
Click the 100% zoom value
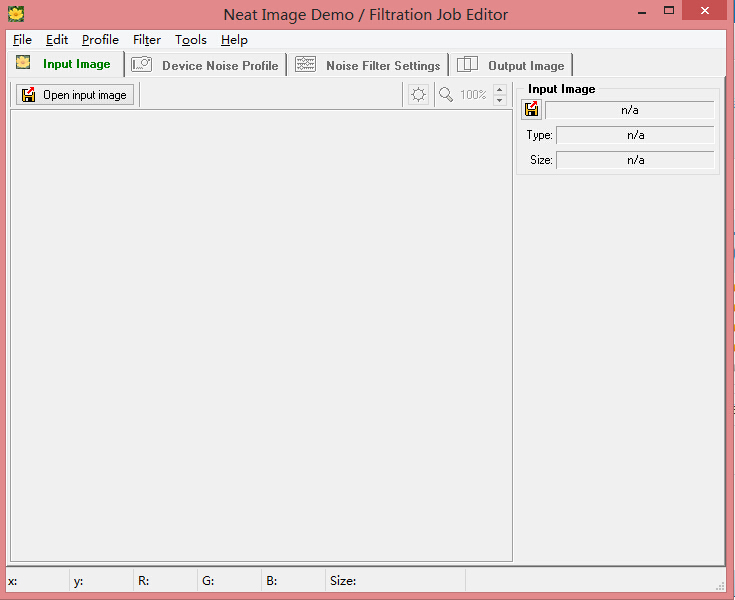pos(473,95)
